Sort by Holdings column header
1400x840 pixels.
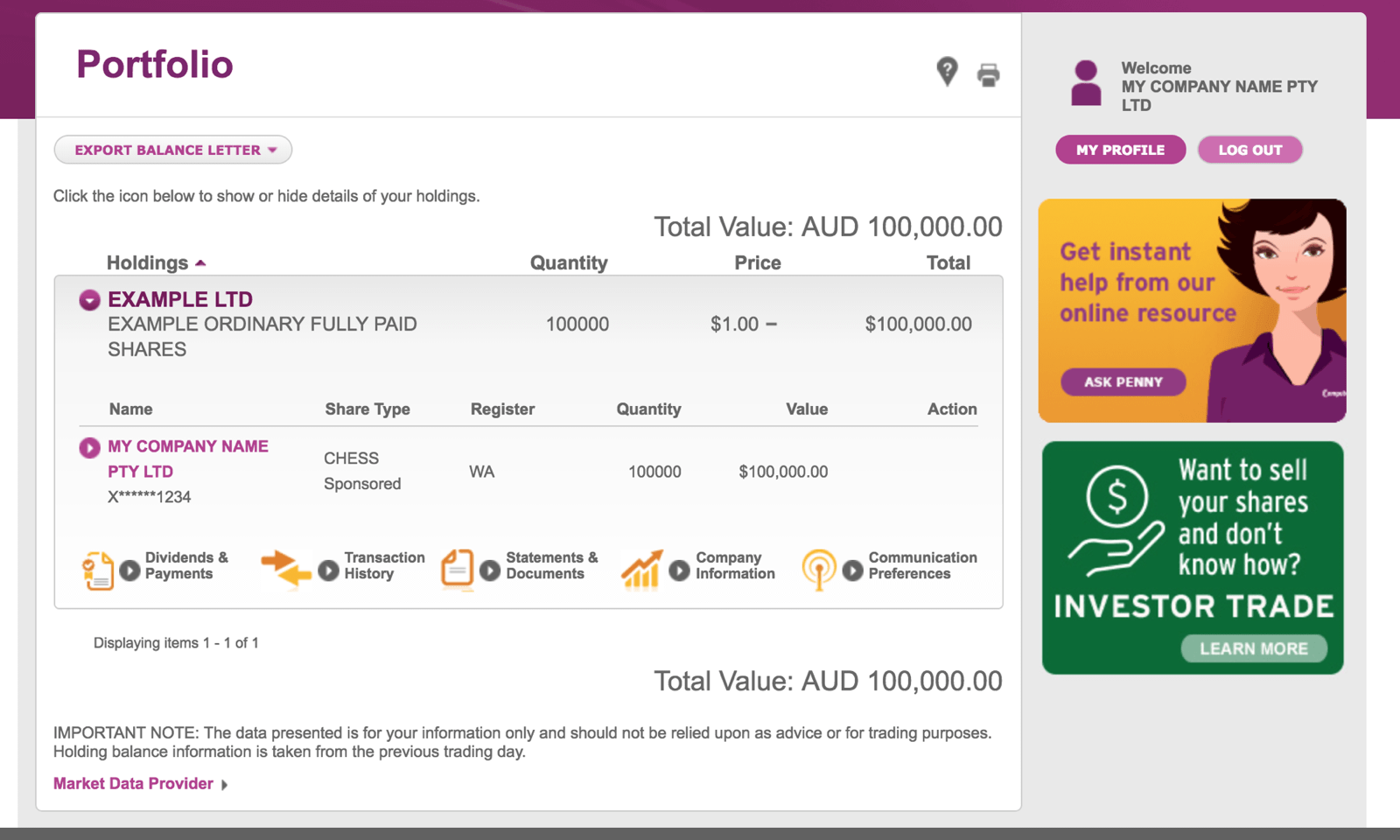[x=156, y=262]
